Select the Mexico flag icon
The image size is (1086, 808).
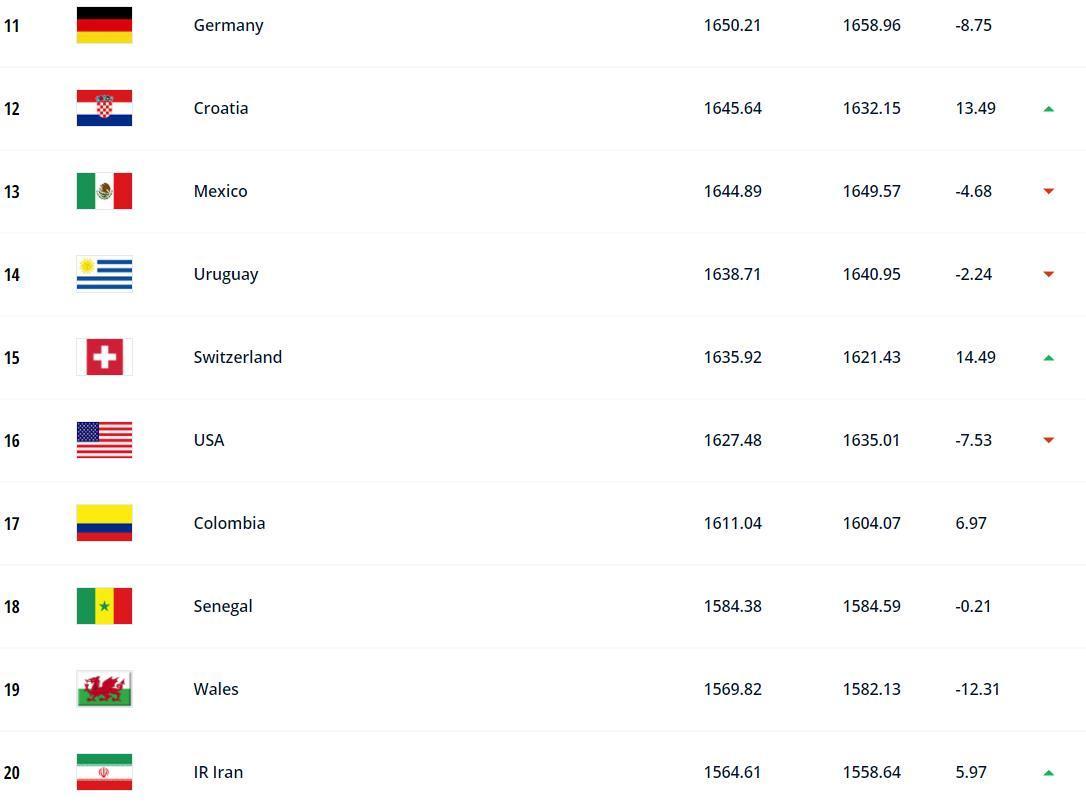[x=104, y=191]
